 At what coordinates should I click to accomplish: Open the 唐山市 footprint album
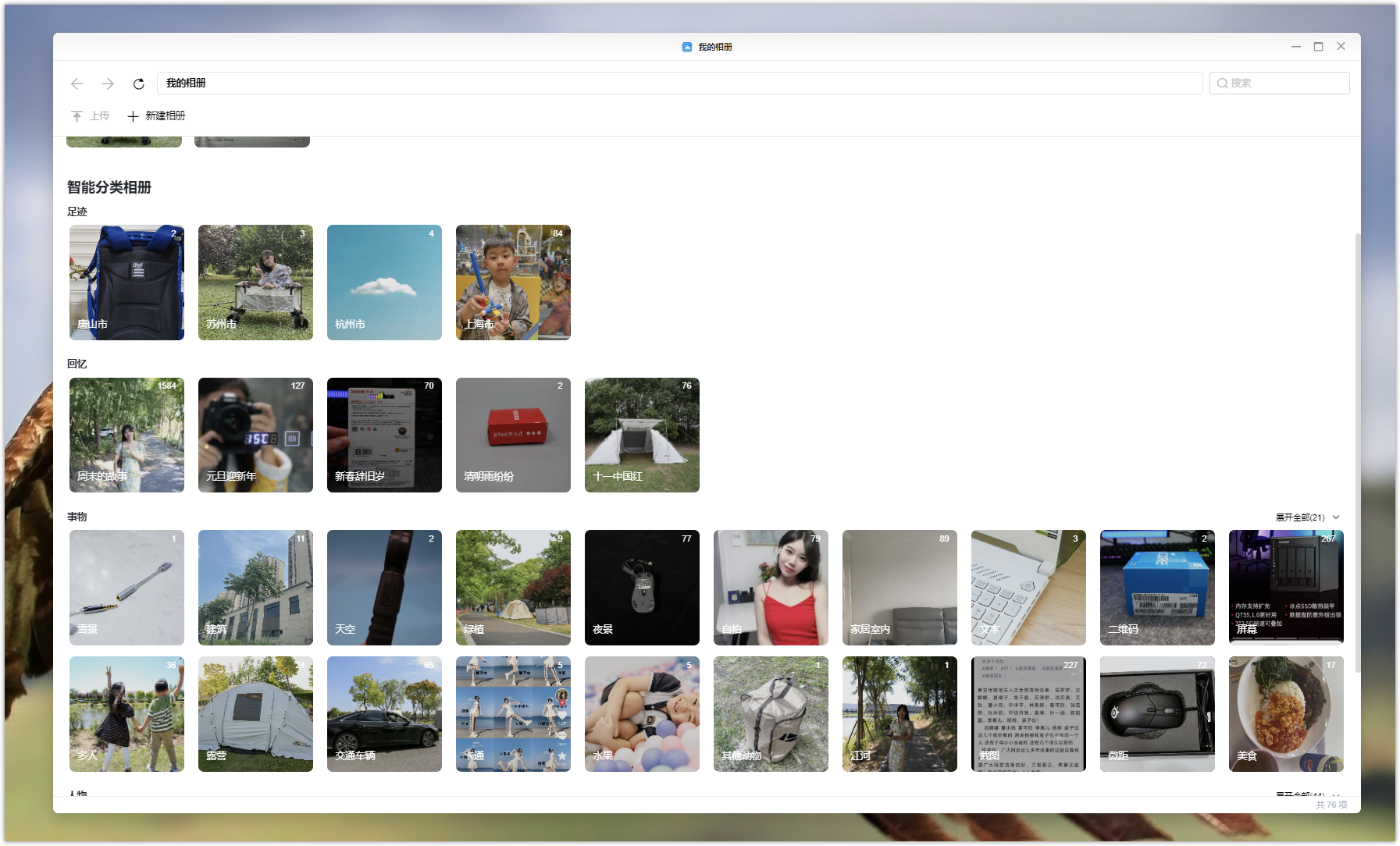[126, 283]
